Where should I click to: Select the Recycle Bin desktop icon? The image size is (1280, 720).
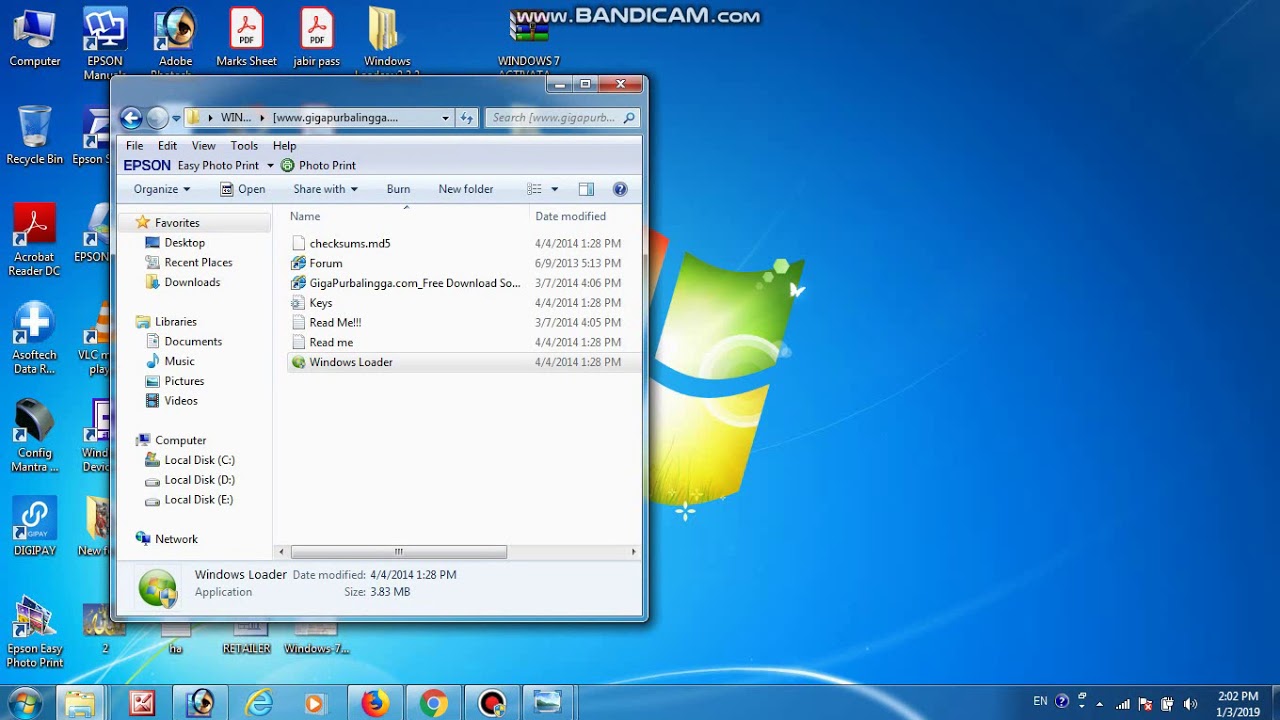tap(35, 135)
